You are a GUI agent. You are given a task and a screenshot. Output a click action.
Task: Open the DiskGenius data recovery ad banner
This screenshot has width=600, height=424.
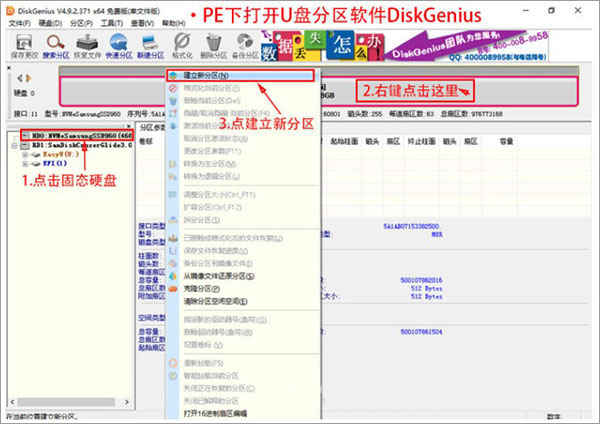click(404, 46)
